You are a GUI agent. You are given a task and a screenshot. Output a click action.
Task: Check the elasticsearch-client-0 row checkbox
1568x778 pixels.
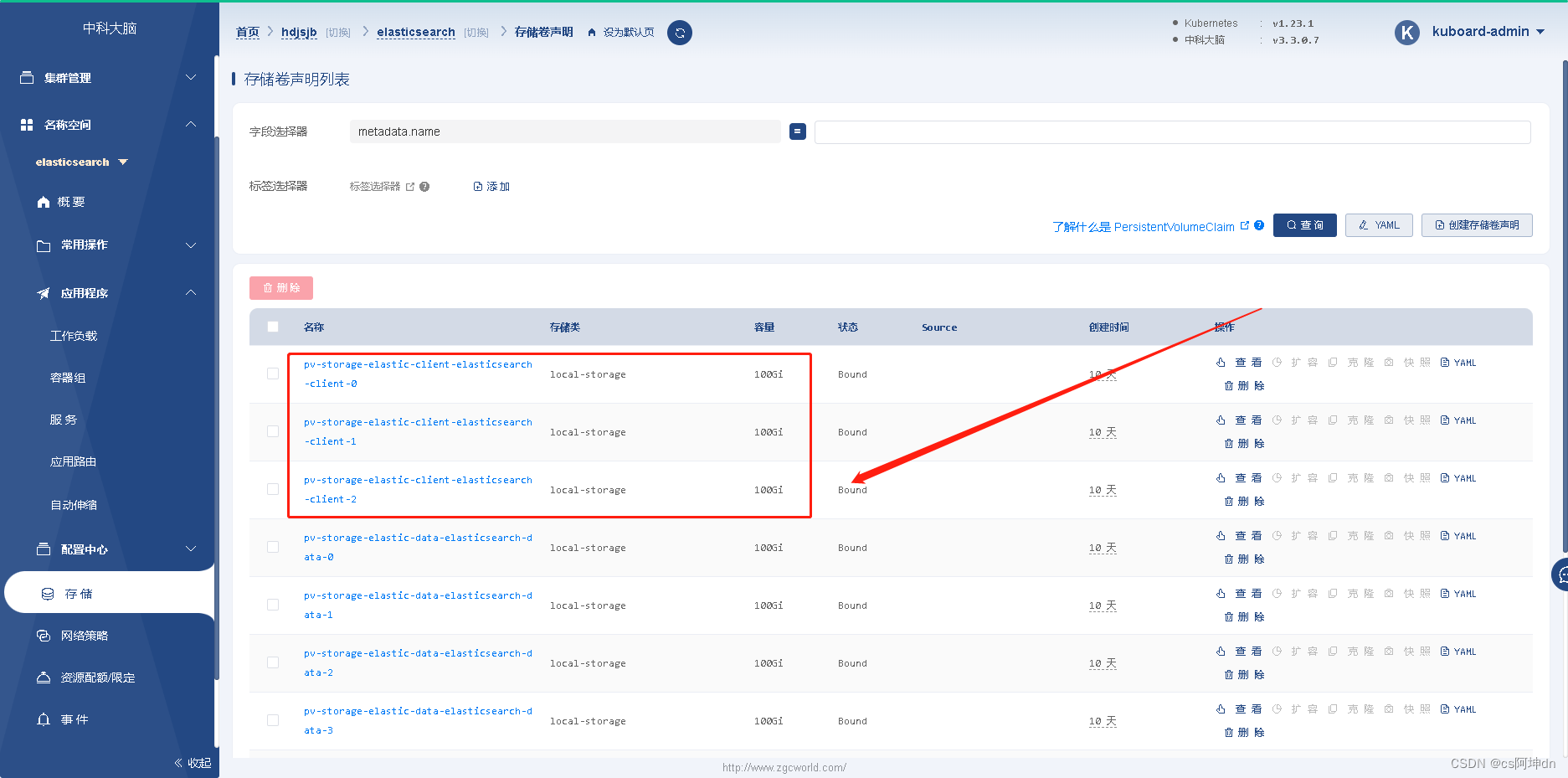(273, 374)
